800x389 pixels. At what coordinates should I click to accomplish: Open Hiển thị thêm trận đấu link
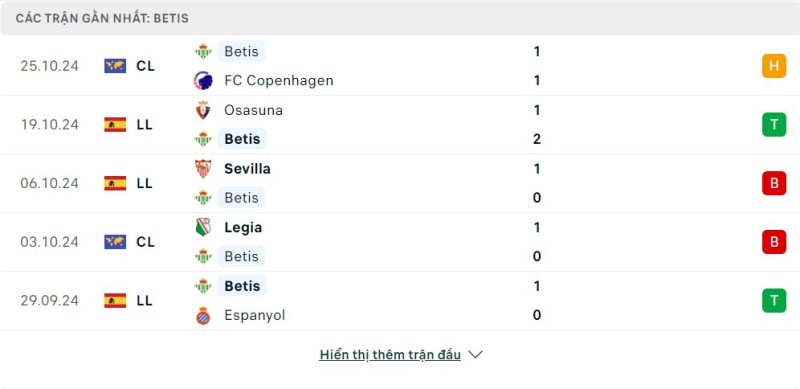pyautogui.click(x=390, y=355)
